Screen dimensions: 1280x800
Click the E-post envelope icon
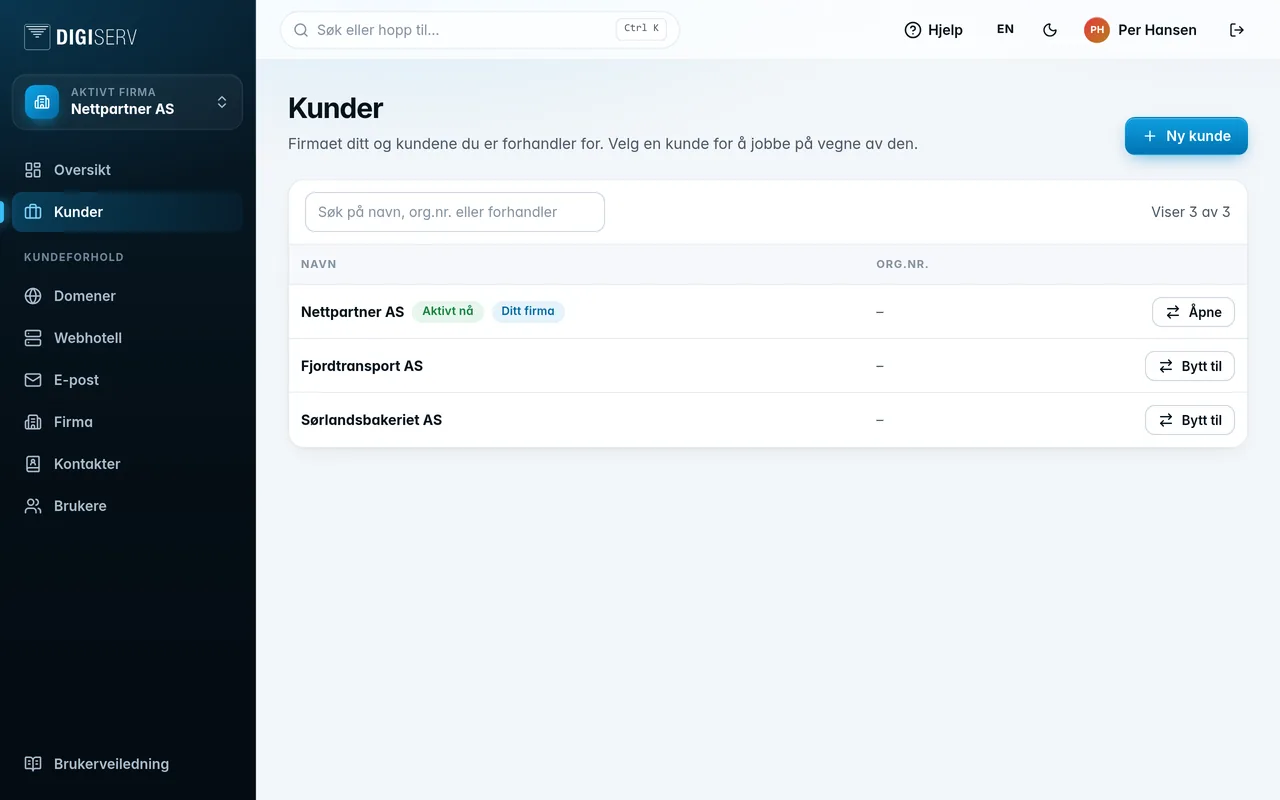point(33,380)
